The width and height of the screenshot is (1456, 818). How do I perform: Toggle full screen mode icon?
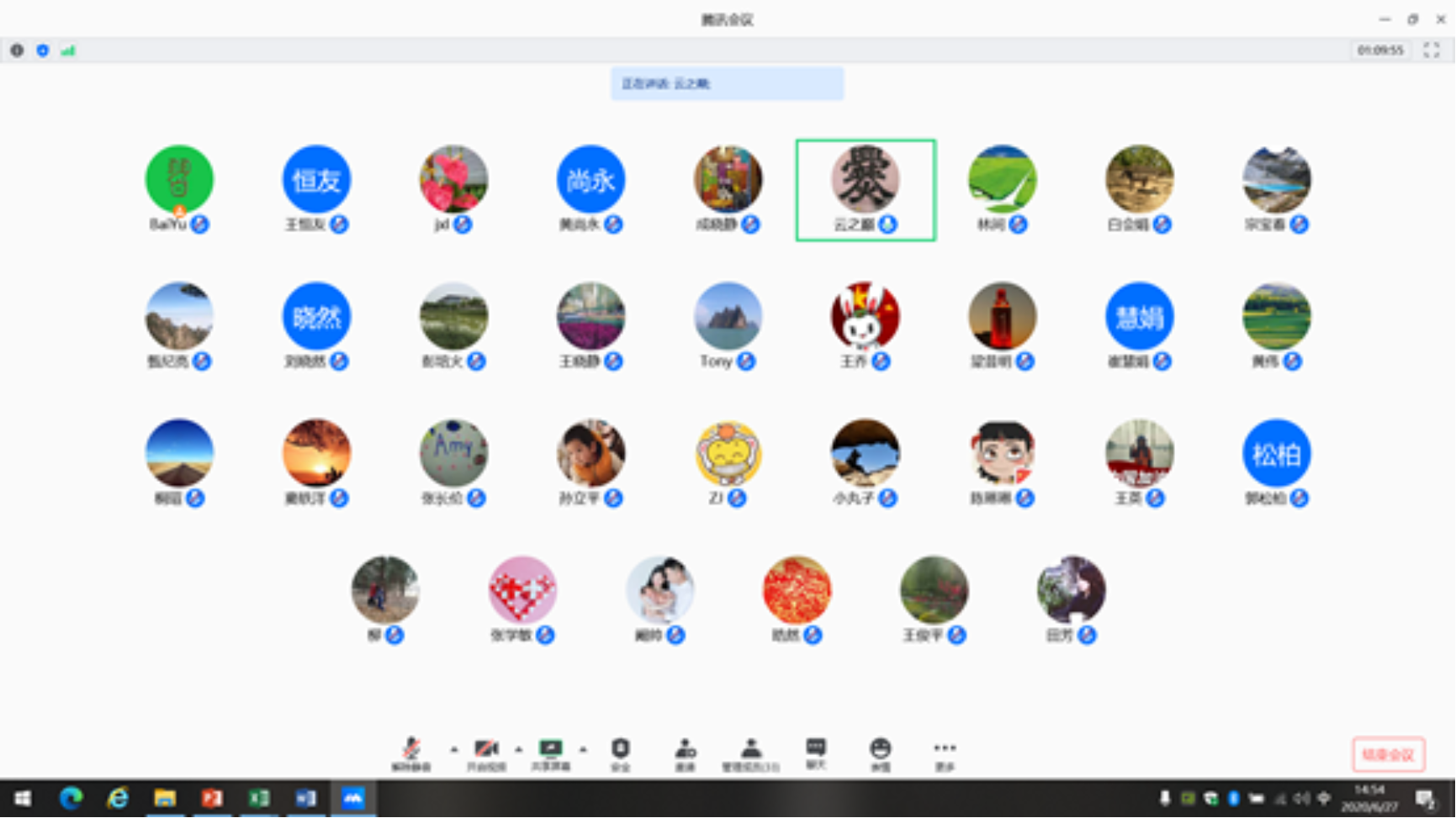click(x=1432, y=50)
